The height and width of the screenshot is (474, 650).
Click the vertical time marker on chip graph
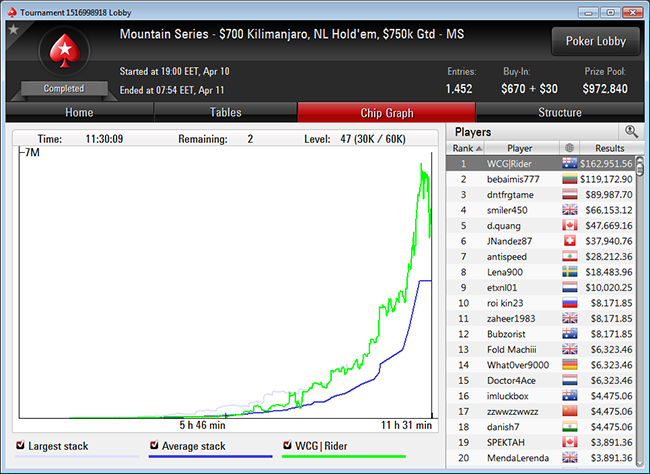tap(432, 285)
